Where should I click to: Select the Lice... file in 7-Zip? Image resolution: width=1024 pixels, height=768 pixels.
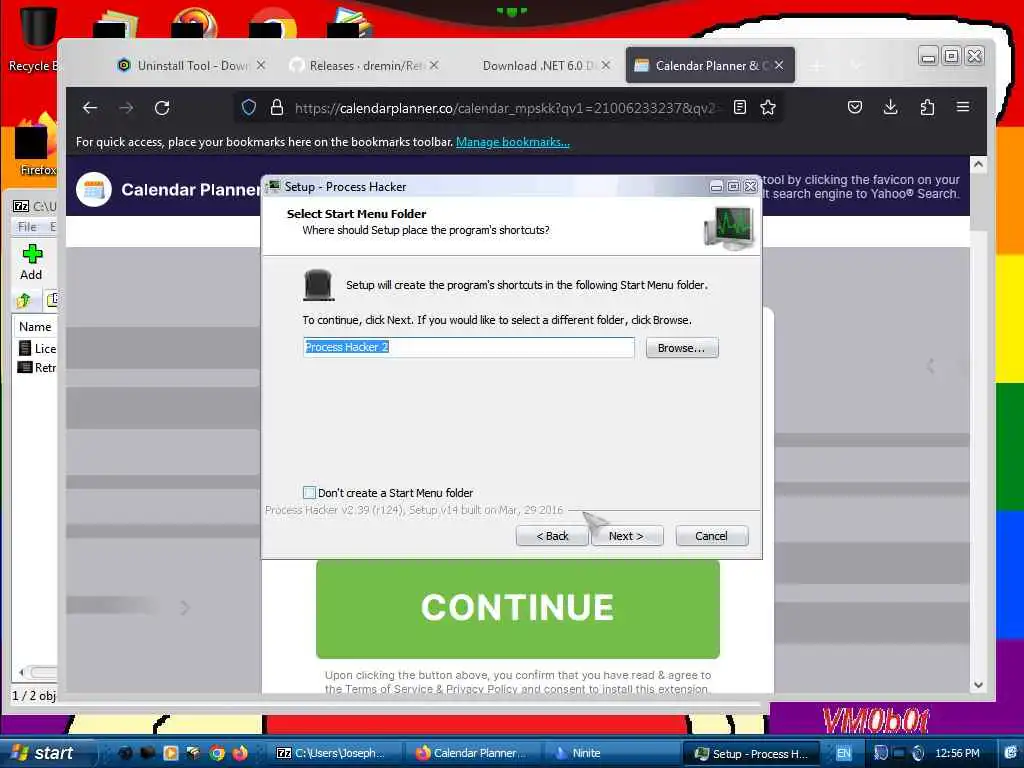38,348
